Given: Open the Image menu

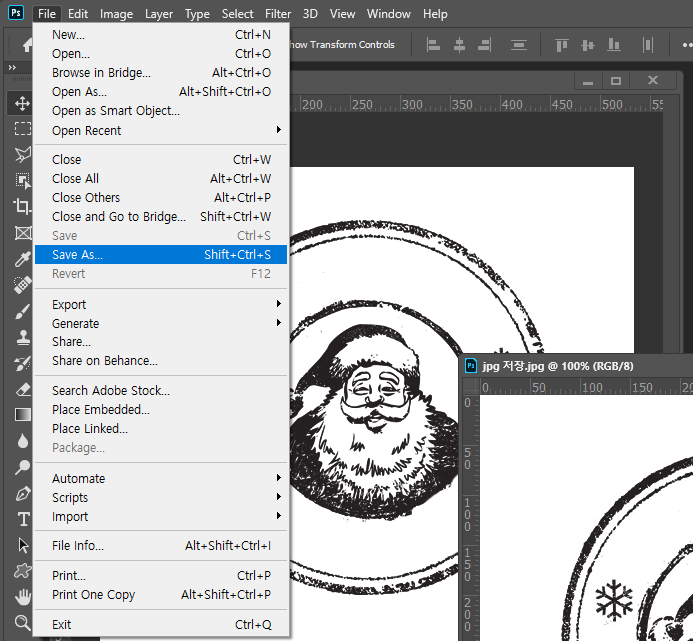Looking at the screenshot, I should click(x=116, y=14).
